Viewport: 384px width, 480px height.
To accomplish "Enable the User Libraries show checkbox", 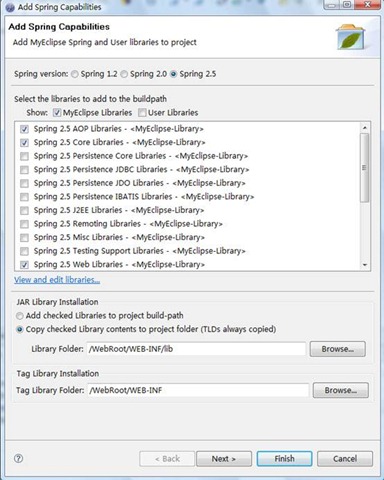I will [x=142, y=113].
